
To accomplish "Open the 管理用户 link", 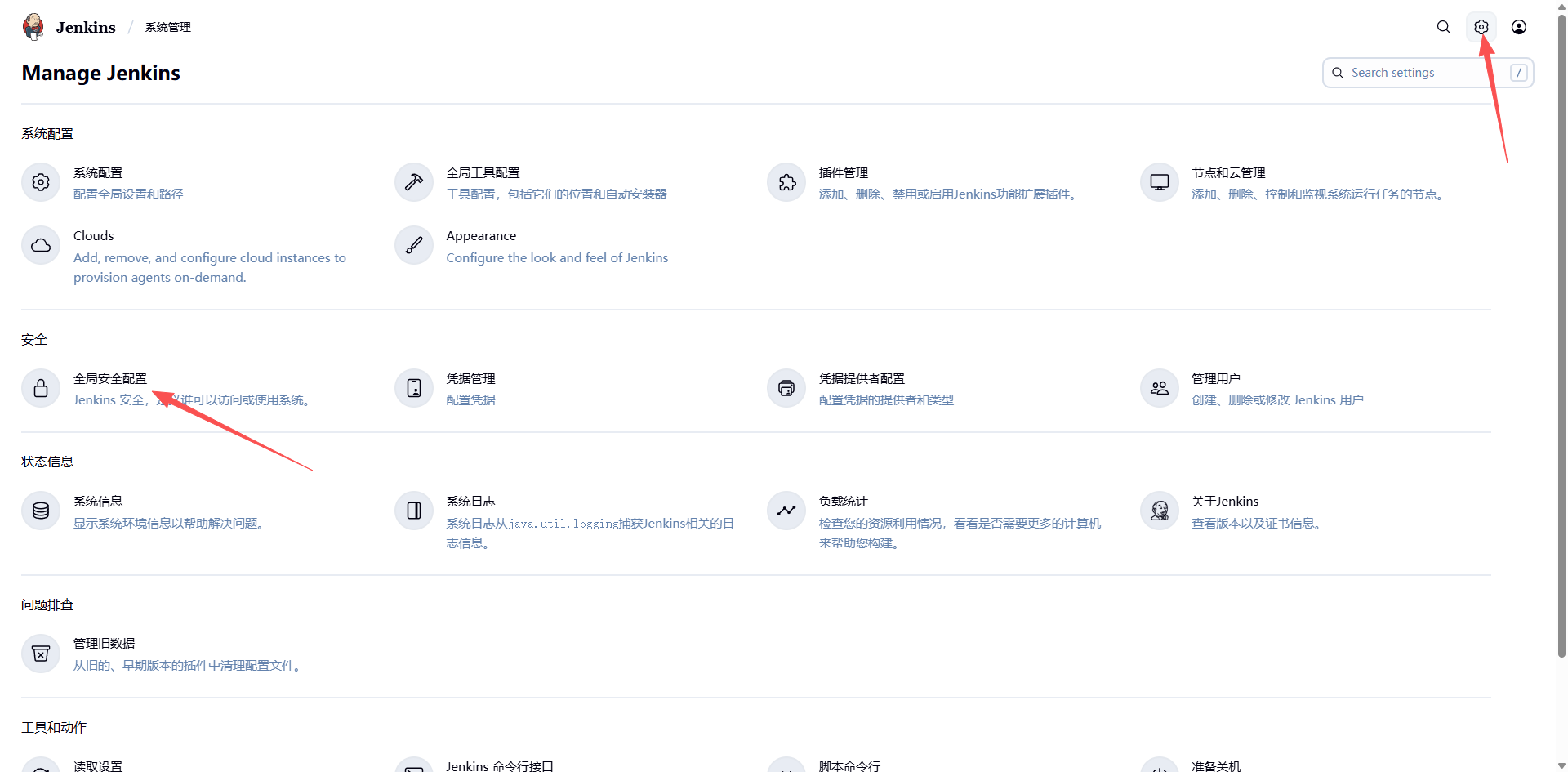I will (x=1215, y=379).
